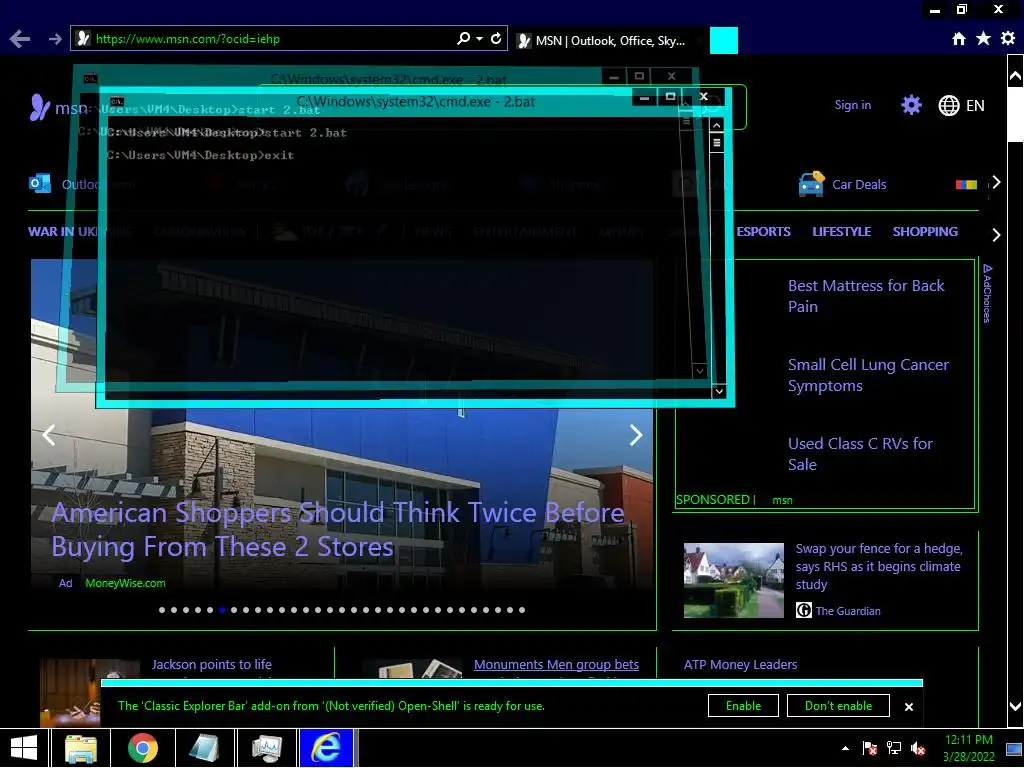Open the Notepad icon in the taskbar

pyautogui.click(x=204, y=748)
